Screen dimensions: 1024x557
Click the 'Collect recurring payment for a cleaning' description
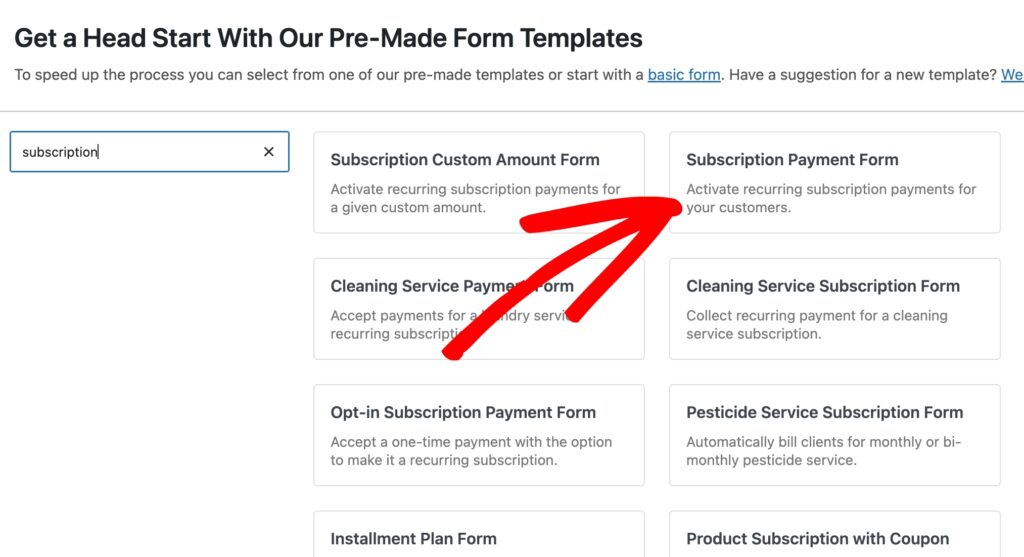pos(816,325)
